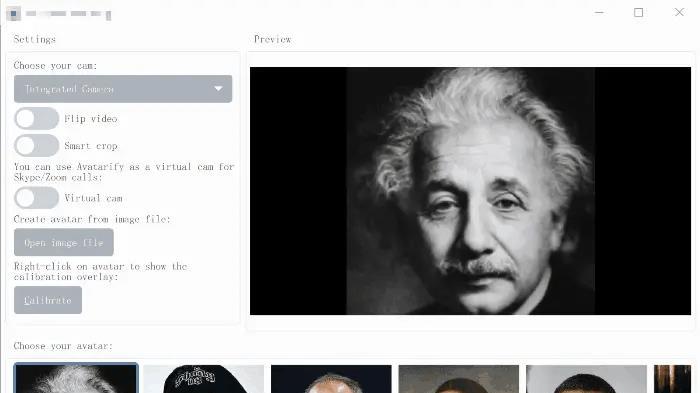Select the partially visible last avatar
The image size is (700, 393).
pyautogui.click(x=672, y=379)
